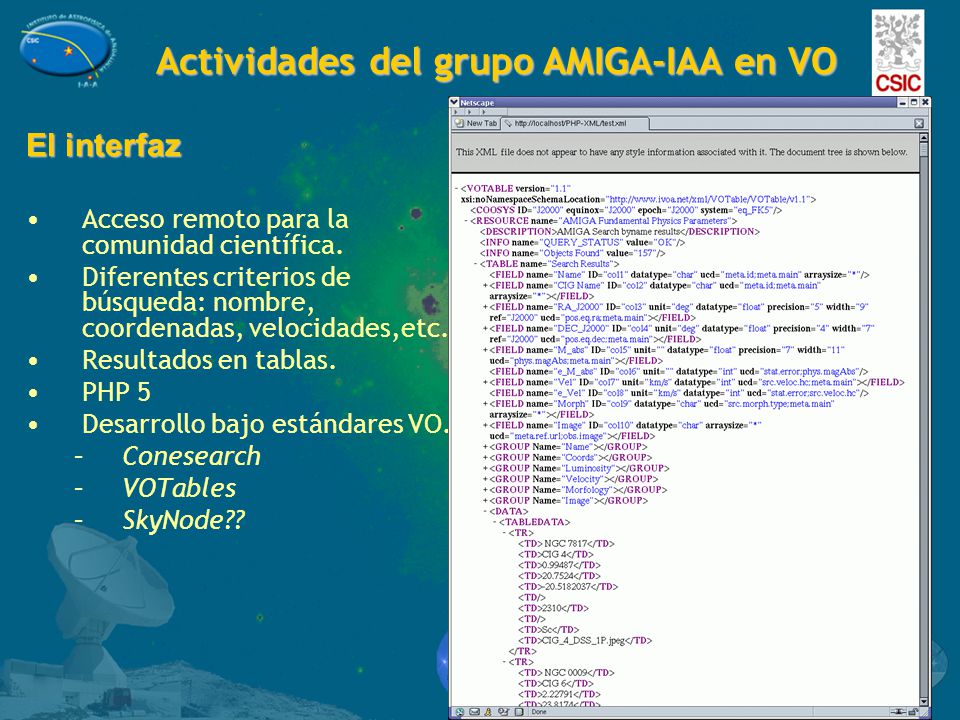Expand the Morph FIELD node
The image size is (960, 720).
click(x=486, y=404)
